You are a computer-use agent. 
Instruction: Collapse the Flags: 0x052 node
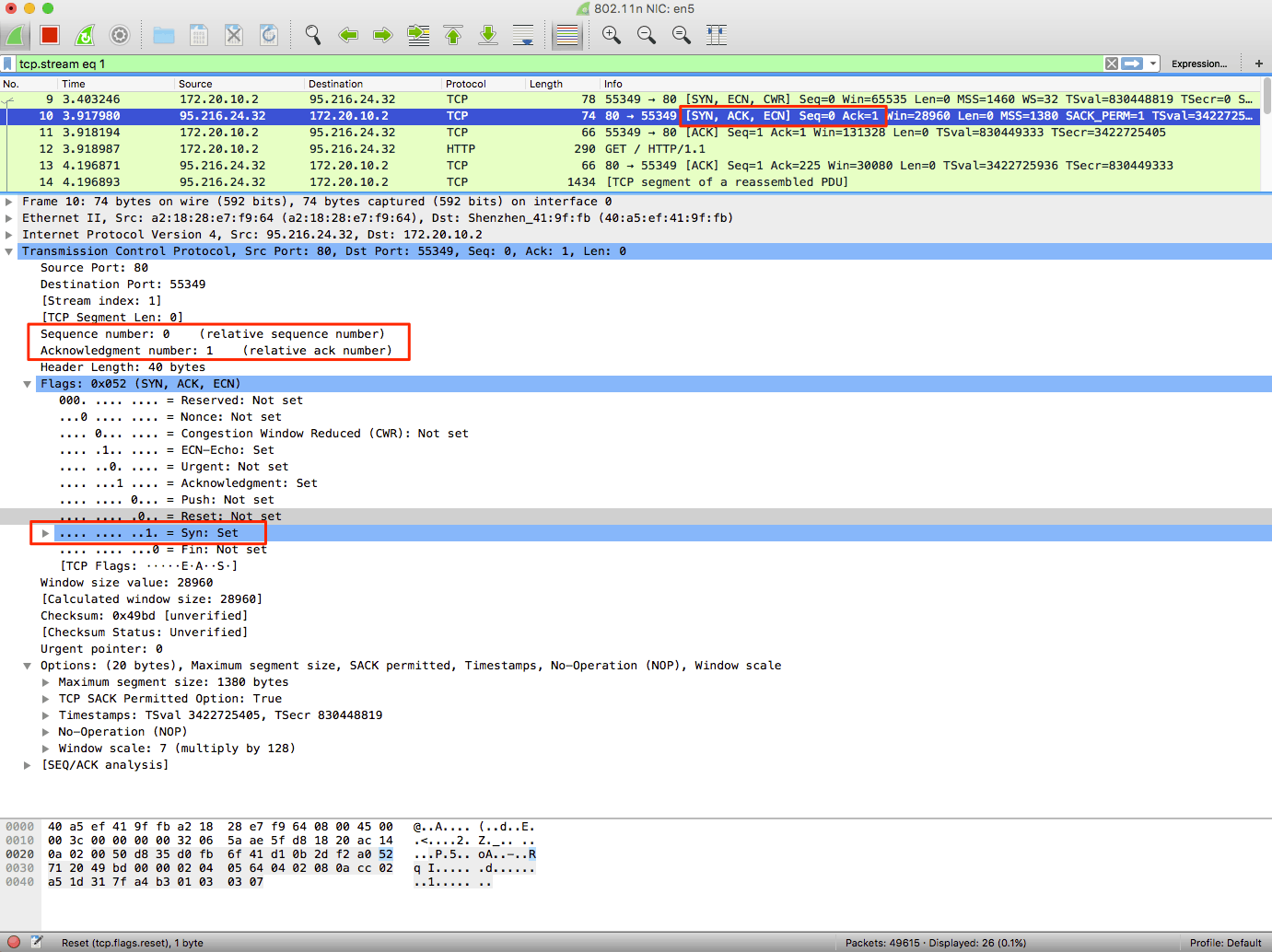[x=28, y=384]
